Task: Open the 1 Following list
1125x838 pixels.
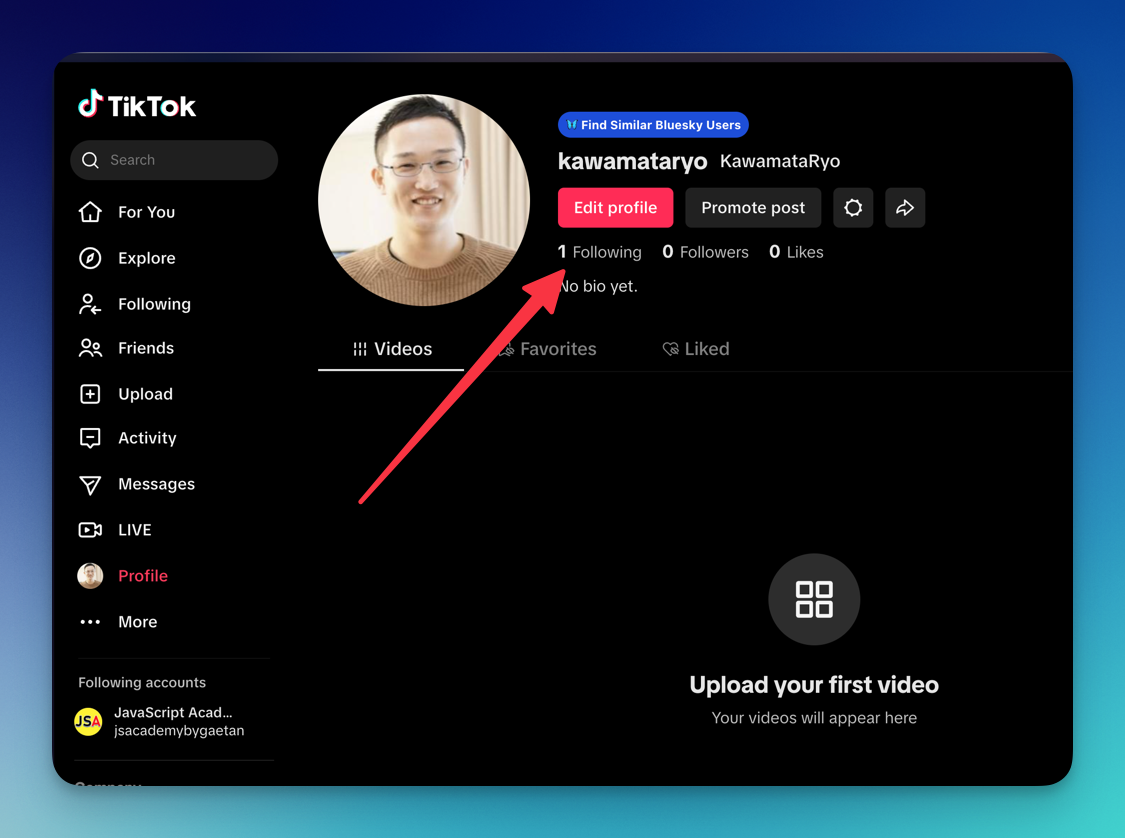Action: 600,252
